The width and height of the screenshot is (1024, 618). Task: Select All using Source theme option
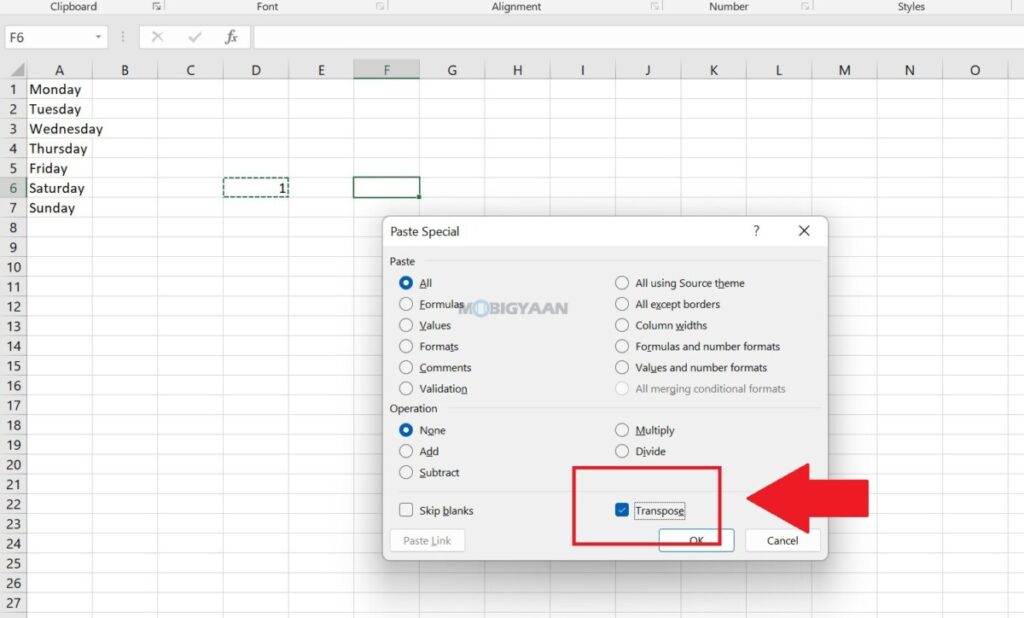[x=622, y=283]
